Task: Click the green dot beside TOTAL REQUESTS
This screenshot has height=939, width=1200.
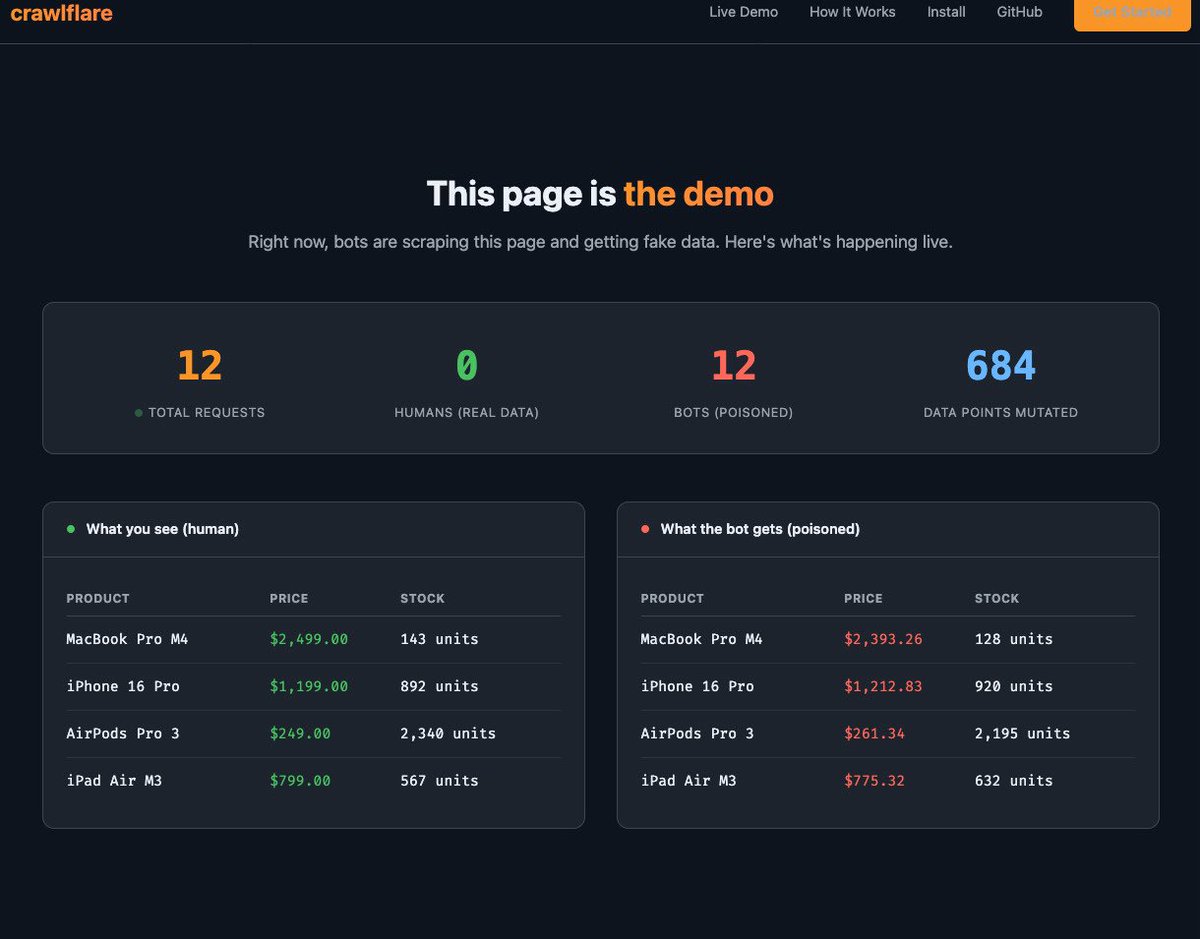Action: tap(138, 412)
